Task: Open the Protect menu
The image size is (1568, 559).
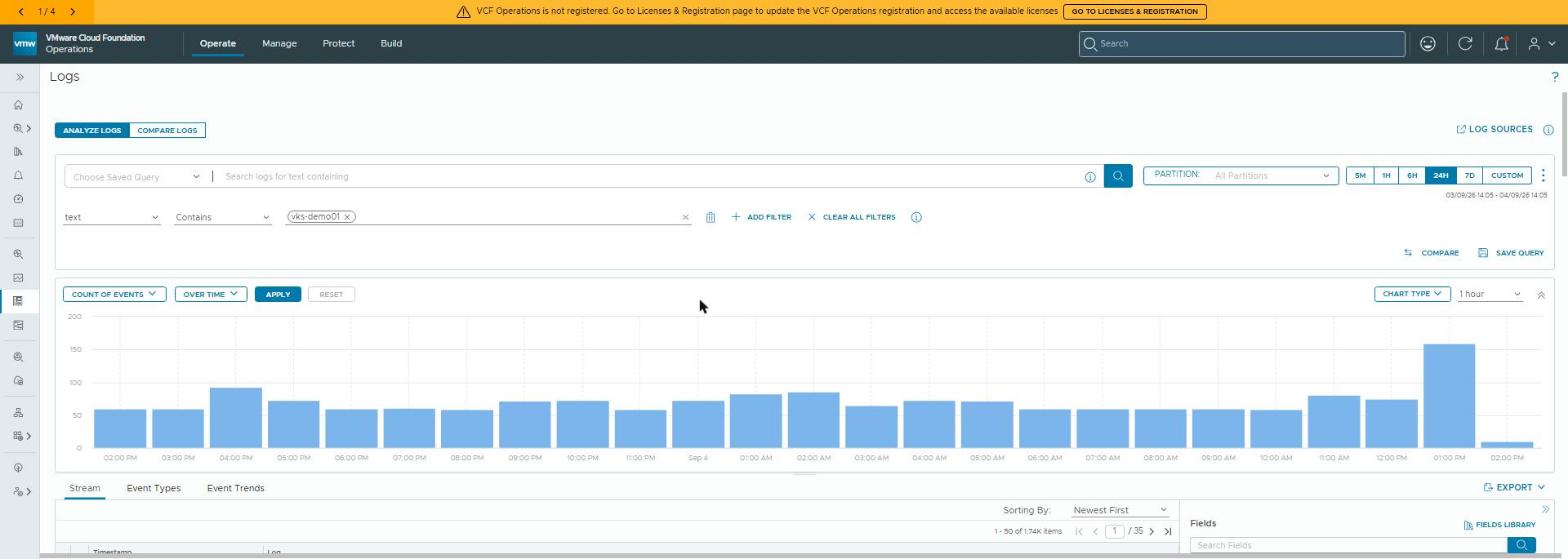Action: pyautogui.click(x=338, y=43)
